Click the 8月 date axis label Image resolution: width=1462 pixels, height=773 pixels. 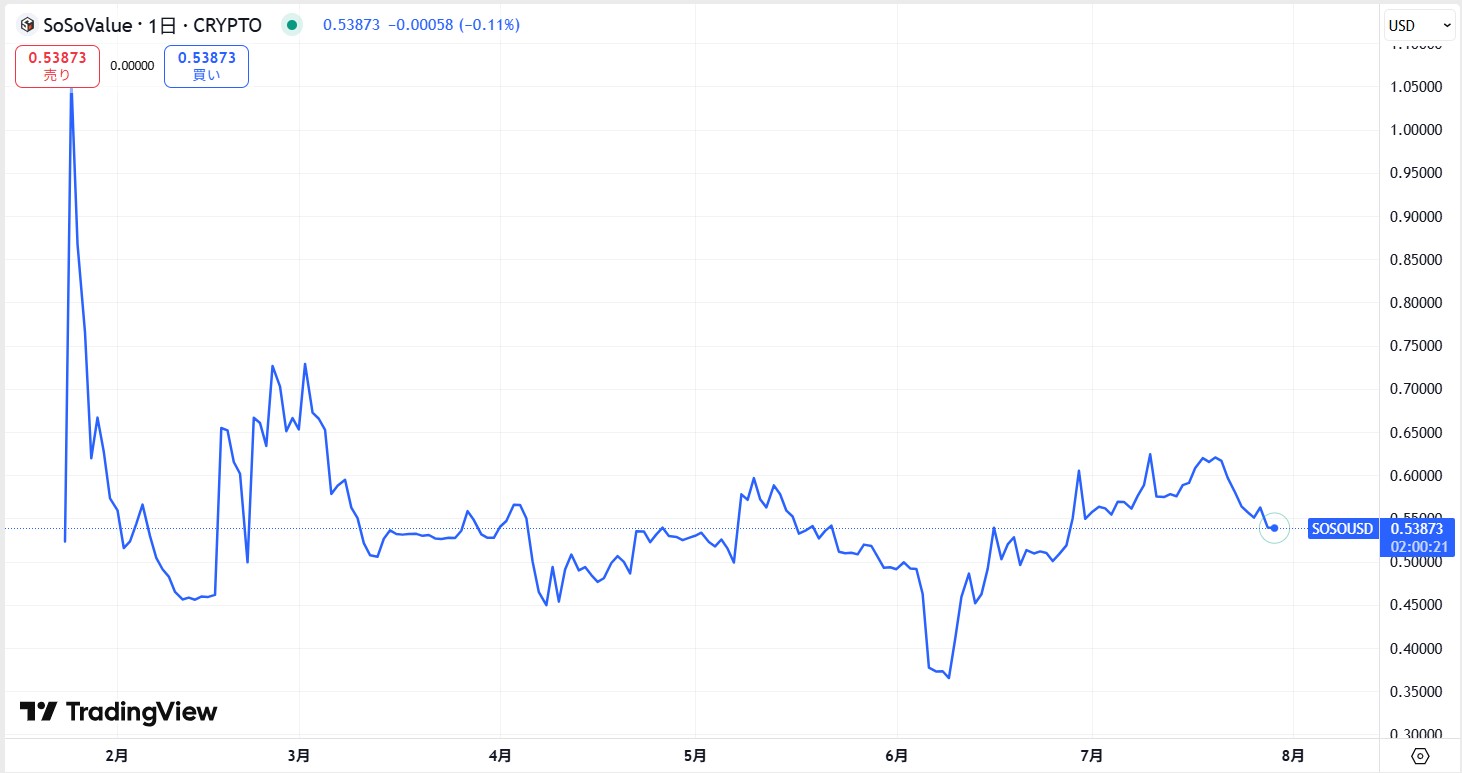coord(1292,754)
